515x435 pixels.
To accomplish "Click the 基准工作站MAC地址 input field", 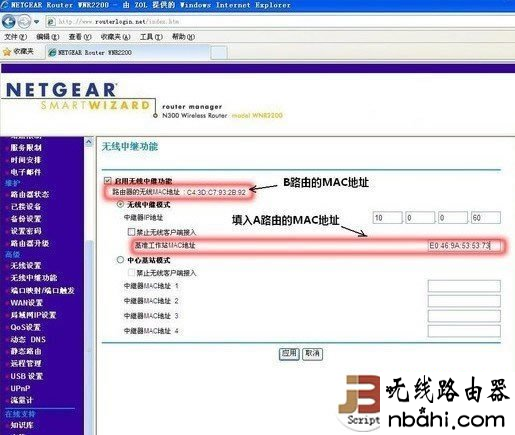I will pyautogui.click(x=464, y=246).
